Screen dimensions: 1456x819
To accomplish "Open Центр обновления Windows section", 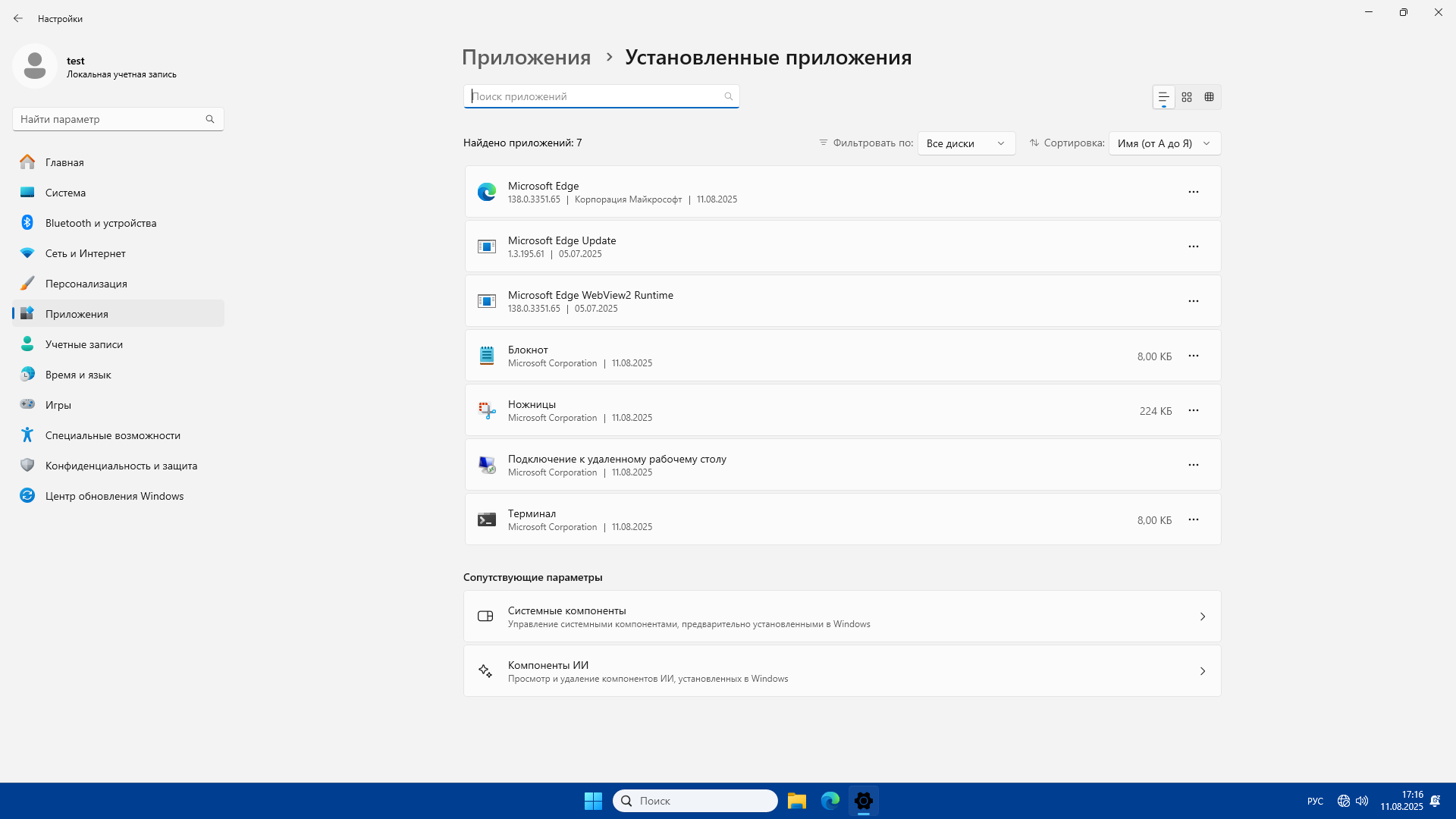I will pyautogui.click(x=118, y=496).
